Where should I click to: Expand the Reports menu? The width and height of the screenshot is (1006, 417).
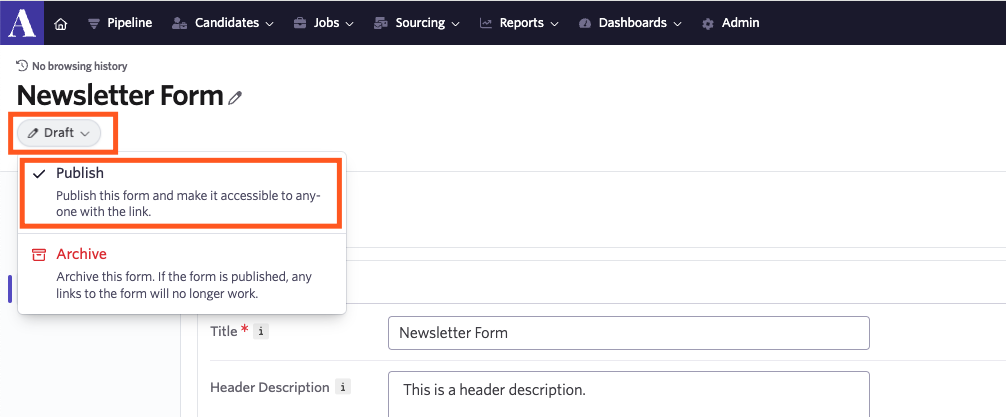point(520,23)
